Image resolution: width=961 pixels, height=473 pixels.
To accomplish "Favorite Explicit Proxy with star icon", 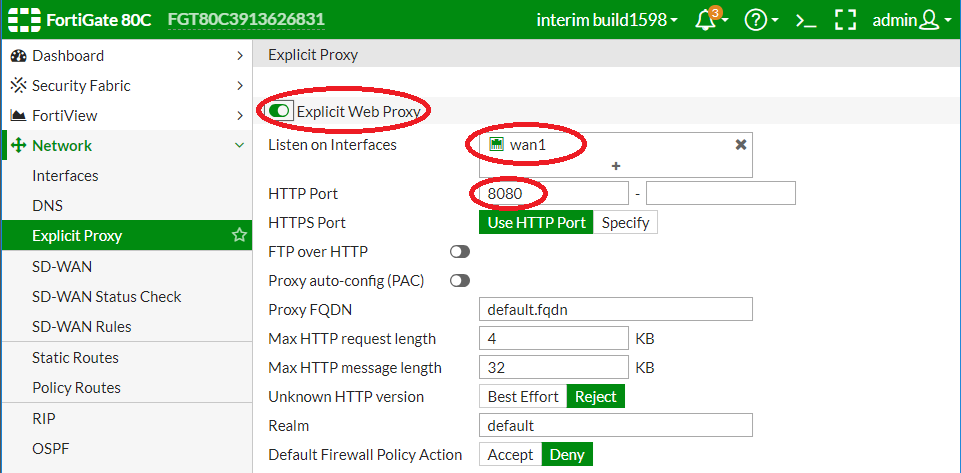I will (x=239, y=235).
